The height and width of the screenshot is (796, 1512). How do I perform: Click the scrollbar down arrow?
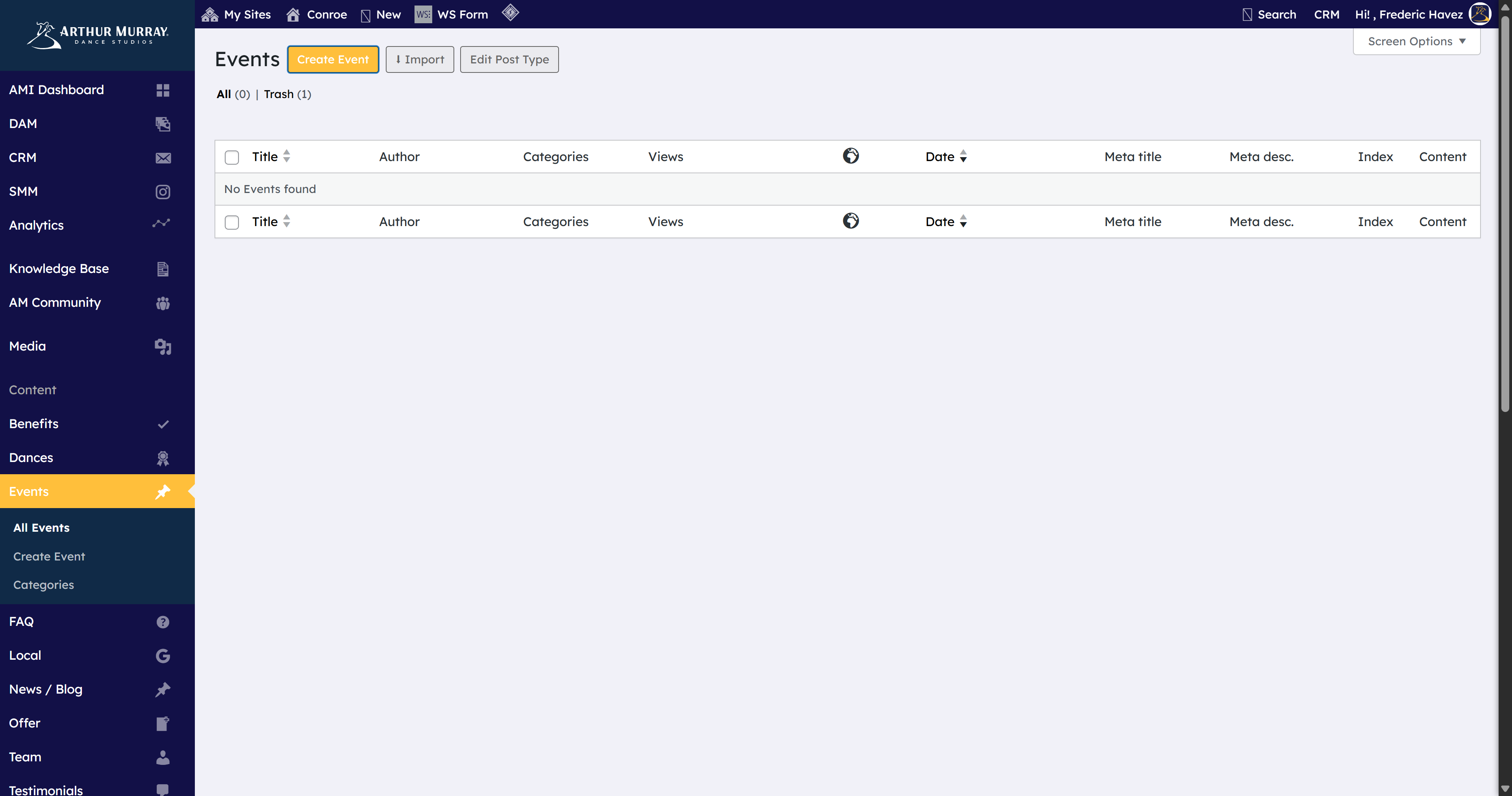[1505, 789]
